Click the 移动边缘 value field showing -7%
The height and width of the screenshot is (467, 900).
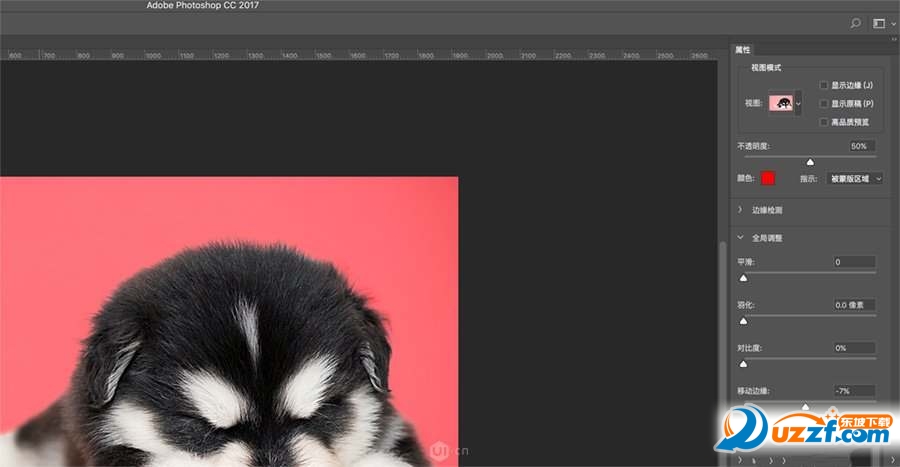point(855,391)
